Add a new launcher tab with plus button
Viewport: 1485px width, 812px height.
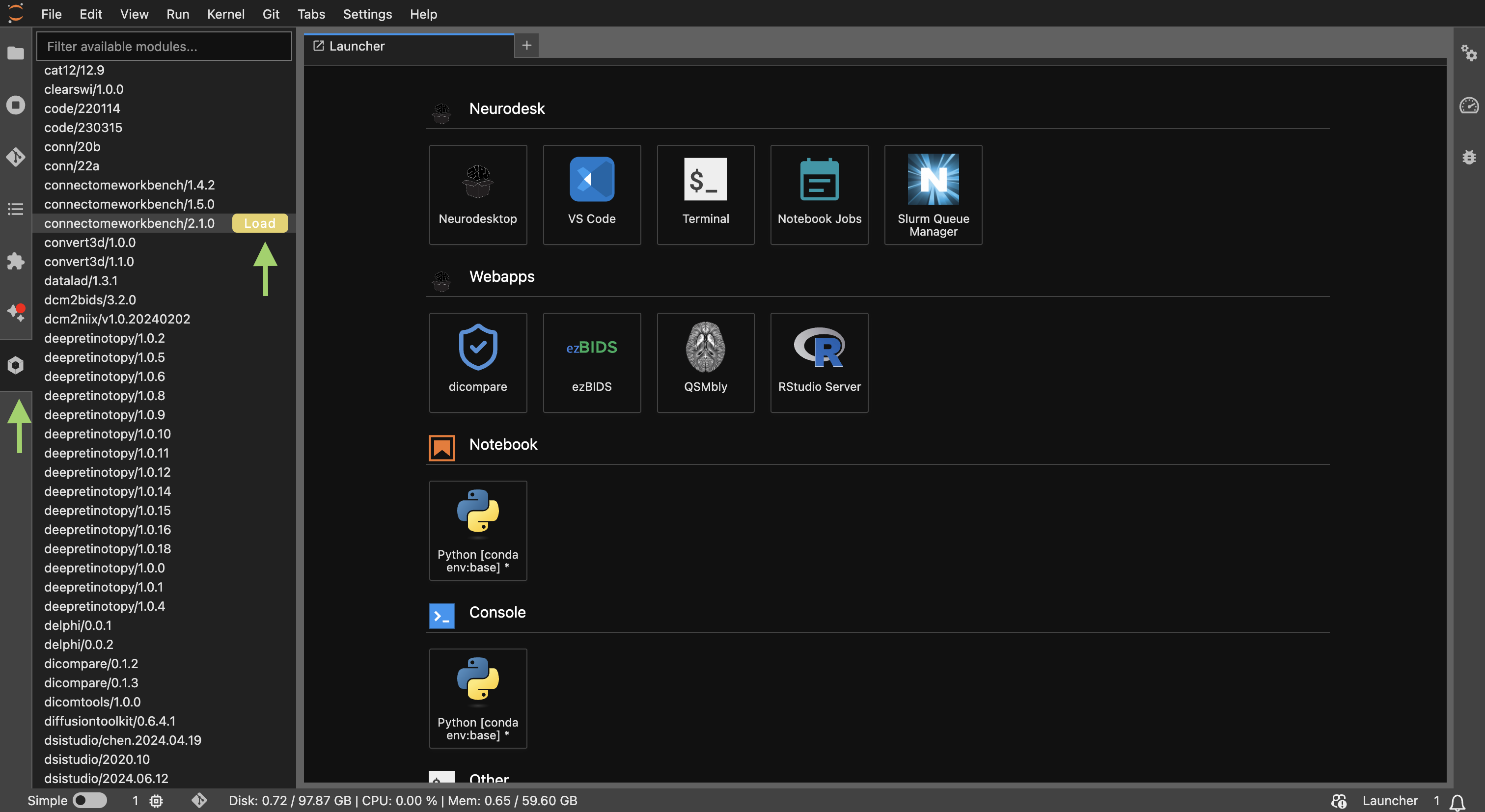tap(526, 46)
